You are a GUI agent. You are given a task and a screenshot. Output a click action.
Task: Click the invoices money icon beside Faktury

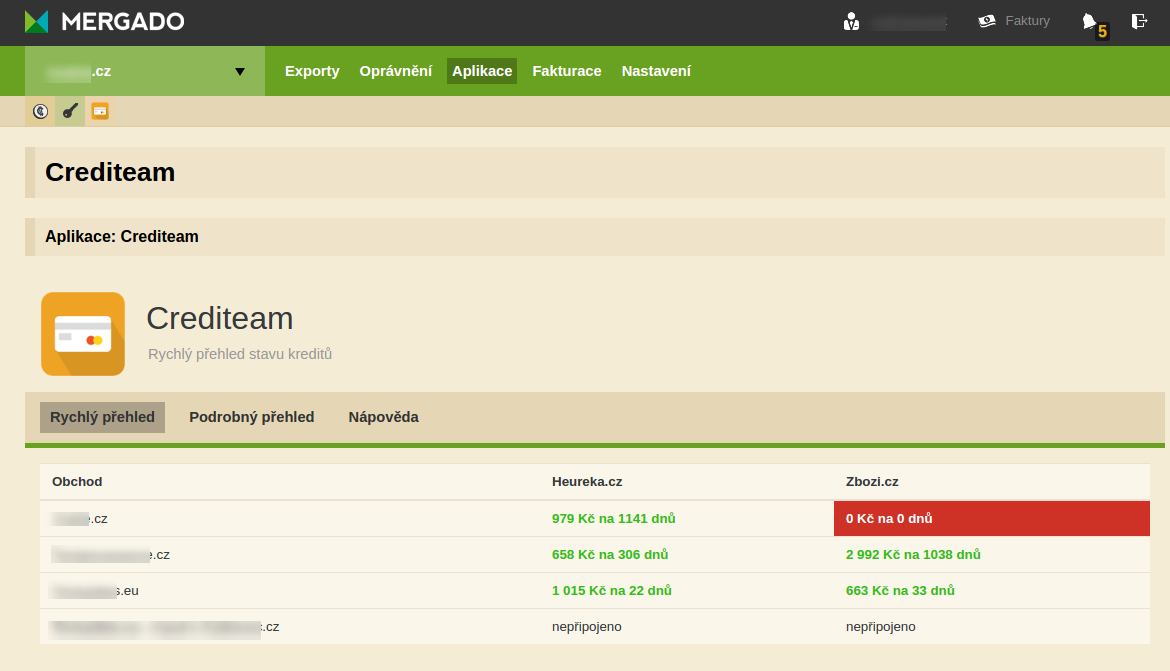[x=986, y=21]
